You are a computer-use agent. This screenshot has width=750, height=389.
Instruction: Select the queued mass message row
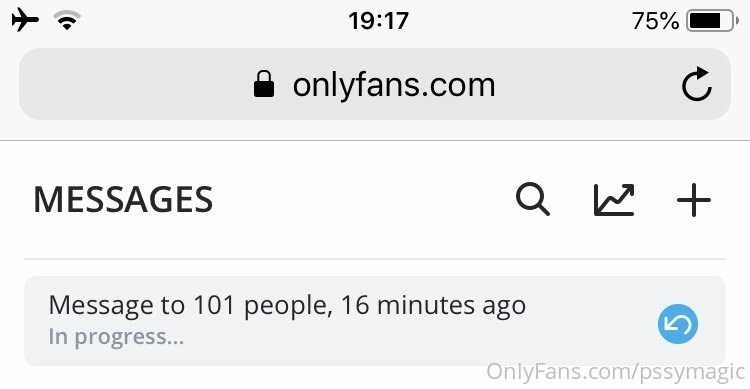click(375, 321)
